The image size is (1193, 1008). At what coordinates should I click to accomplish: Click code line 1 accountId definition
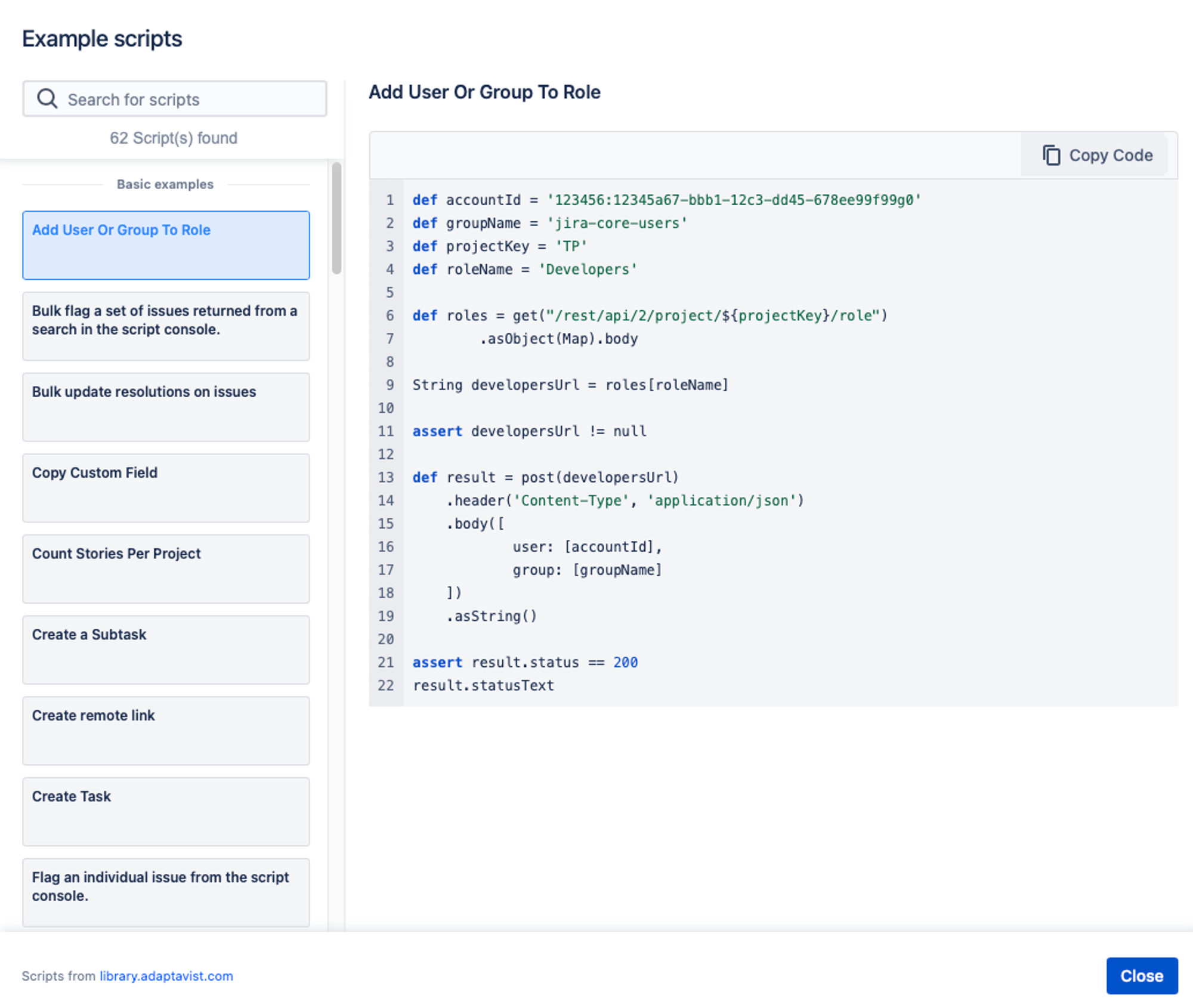[666, 200]
